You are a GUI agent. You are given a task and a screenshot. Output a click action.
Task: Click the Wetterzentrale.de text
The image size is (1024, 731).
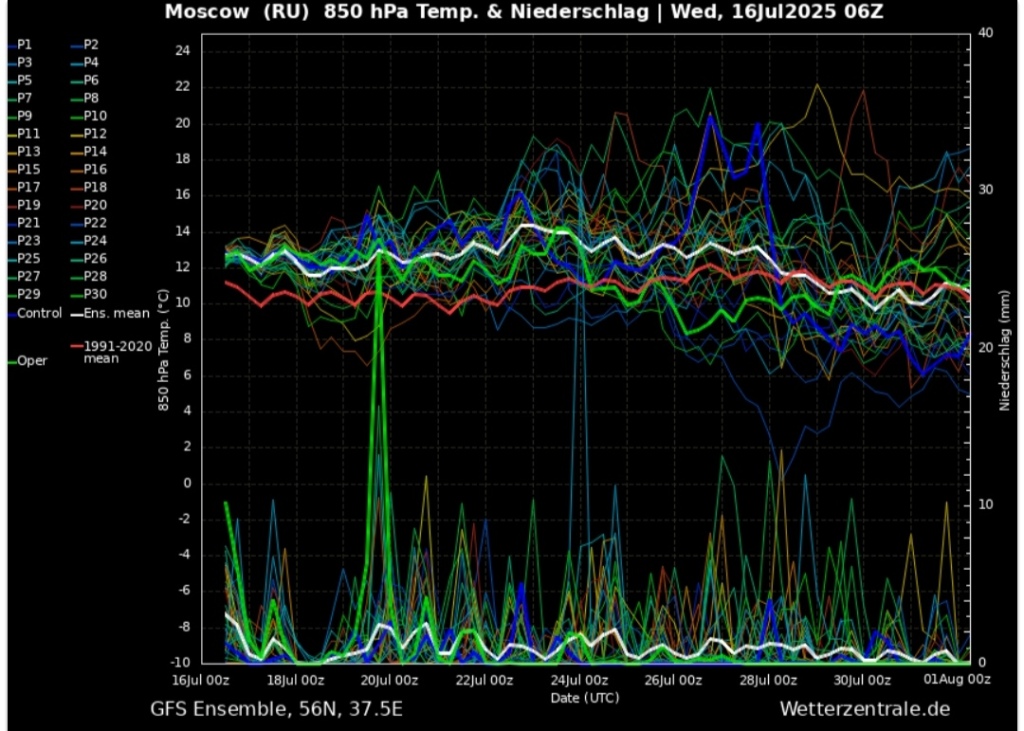[x=864, y=709]
